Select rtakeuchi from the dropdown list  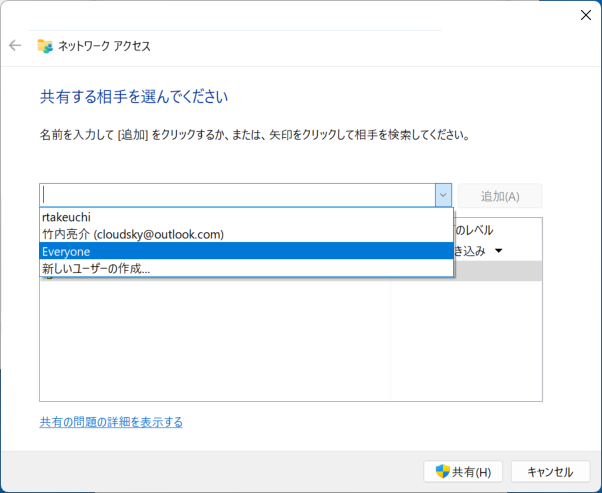[246, 217]
